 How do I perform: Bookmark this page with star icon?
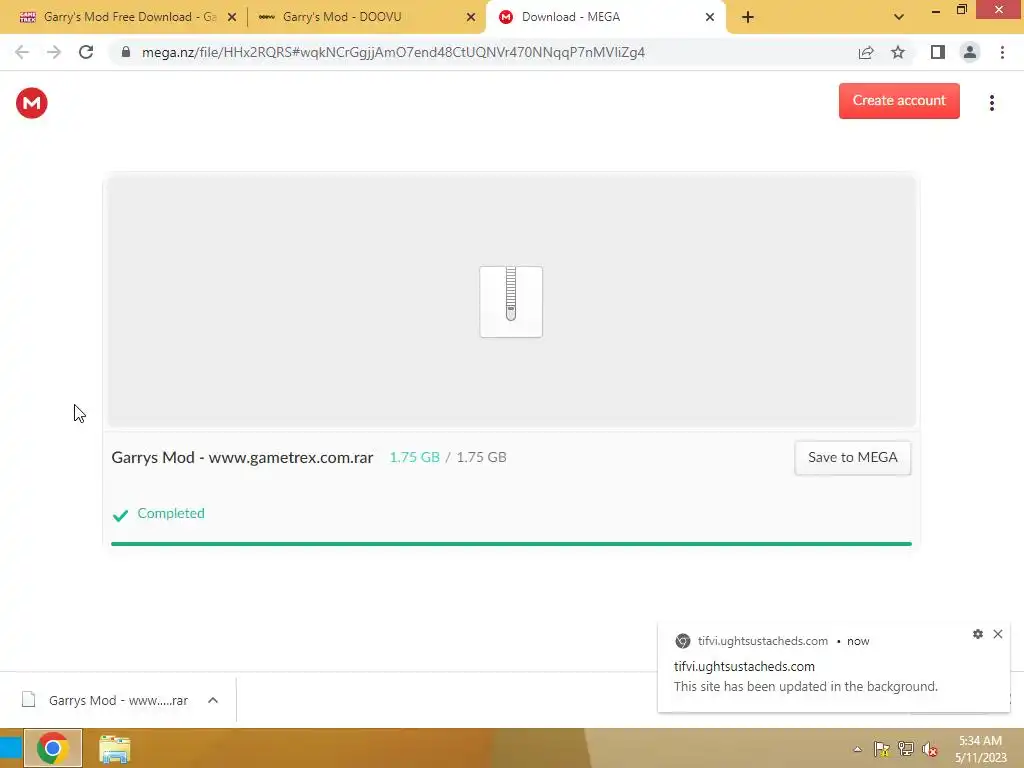(x=898, y=52)
